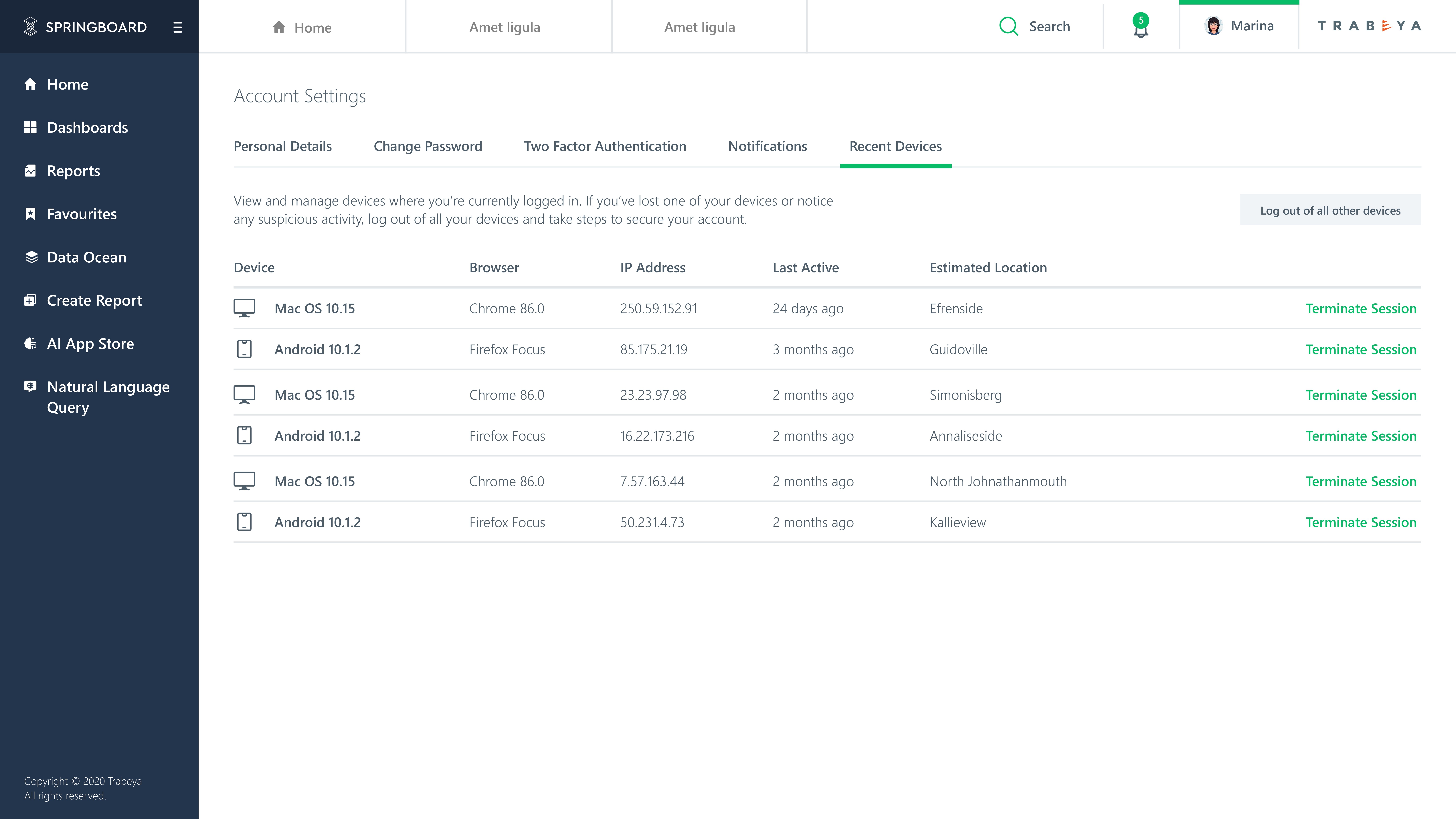1456x819 pixels.
Task: Open the second Amet ligula top tab
Action: (700, 27)
